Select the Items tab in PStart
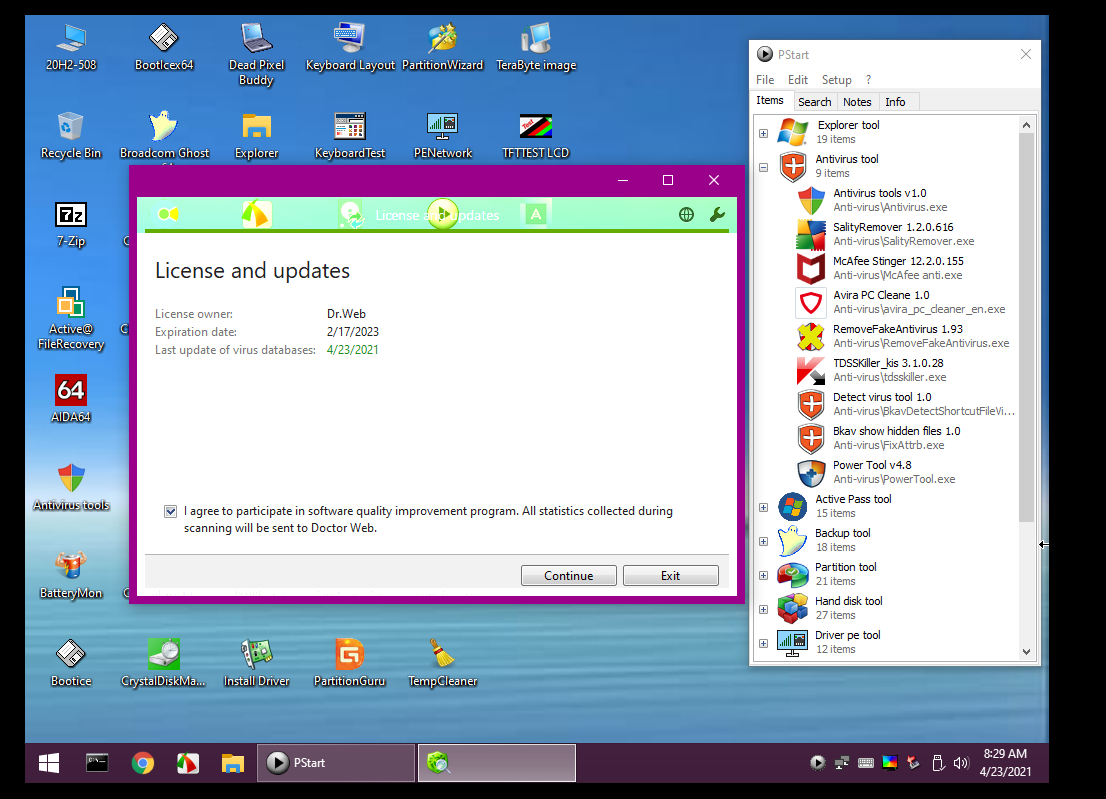Image resolution: width=1106 pixels, height=799 pixels. (x=770, y=101)
